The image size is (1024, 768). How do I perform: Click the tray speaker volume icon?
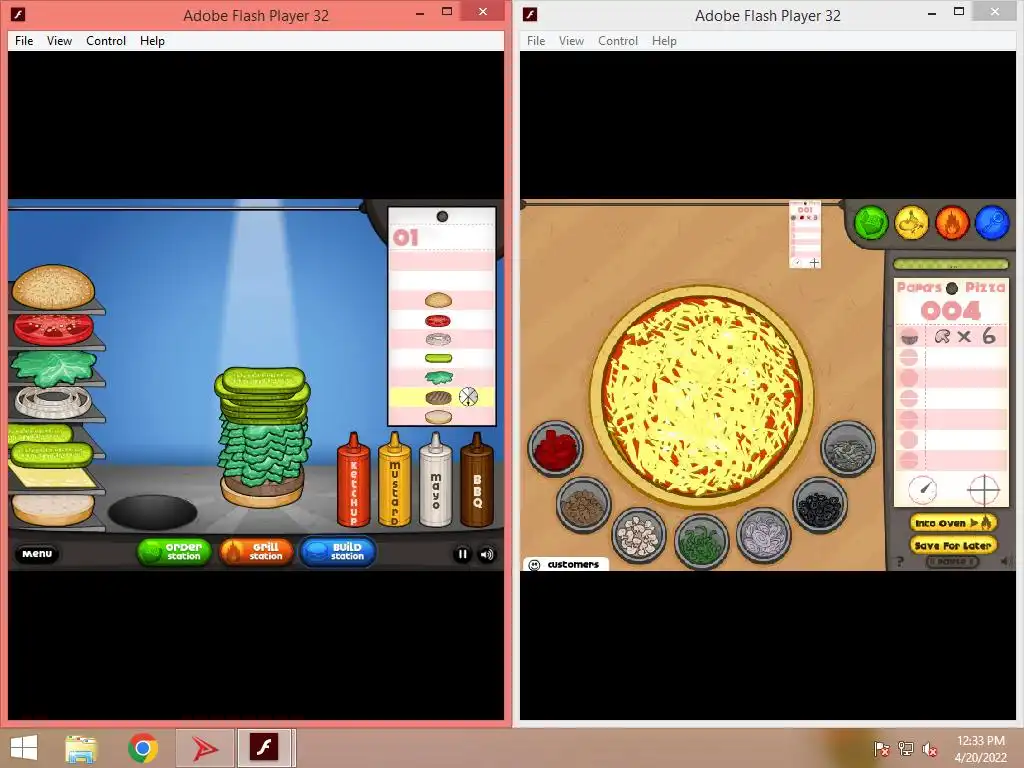click(929, 748)
